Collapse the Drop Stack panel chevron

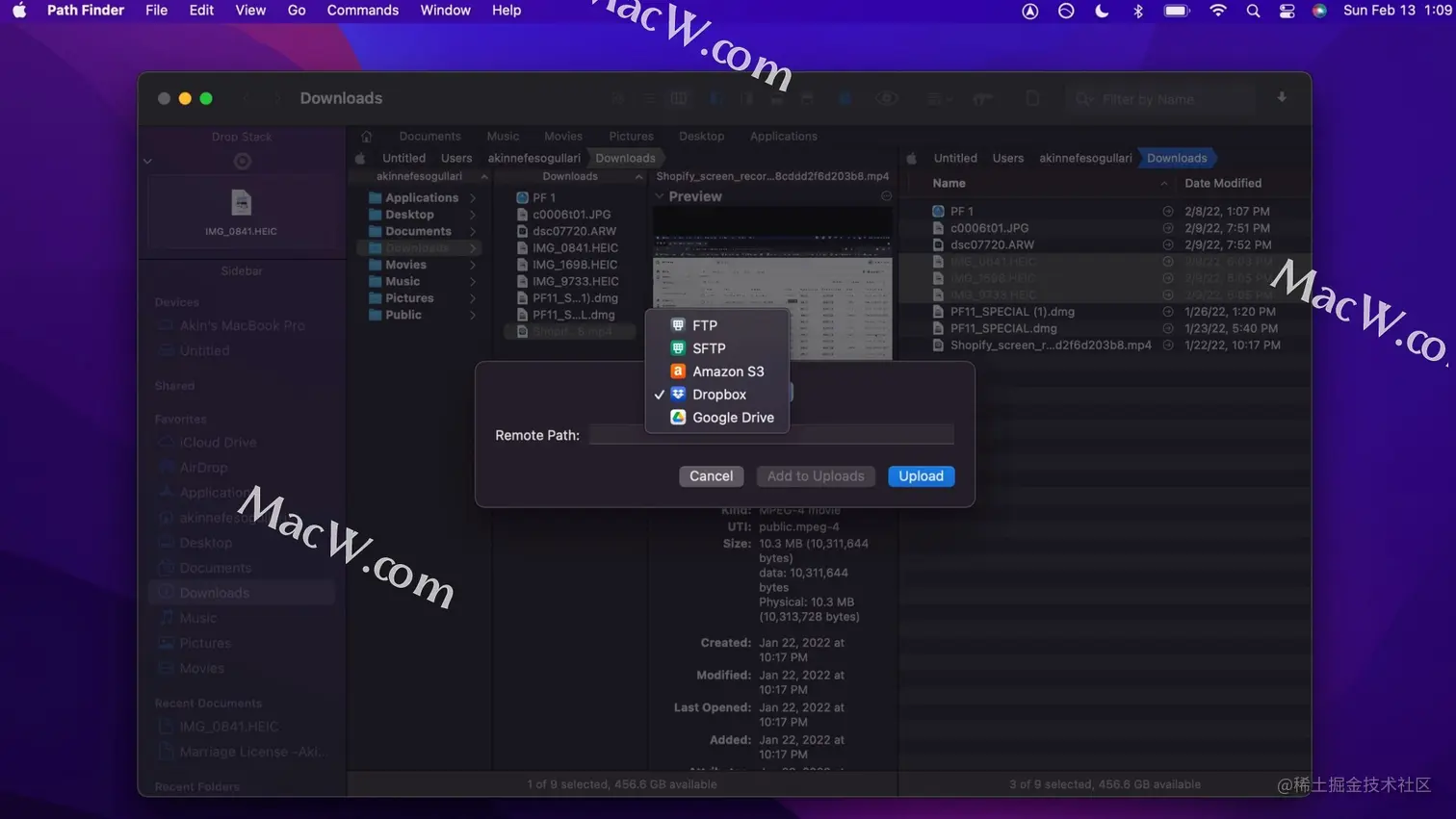click(x=148, y=162)
